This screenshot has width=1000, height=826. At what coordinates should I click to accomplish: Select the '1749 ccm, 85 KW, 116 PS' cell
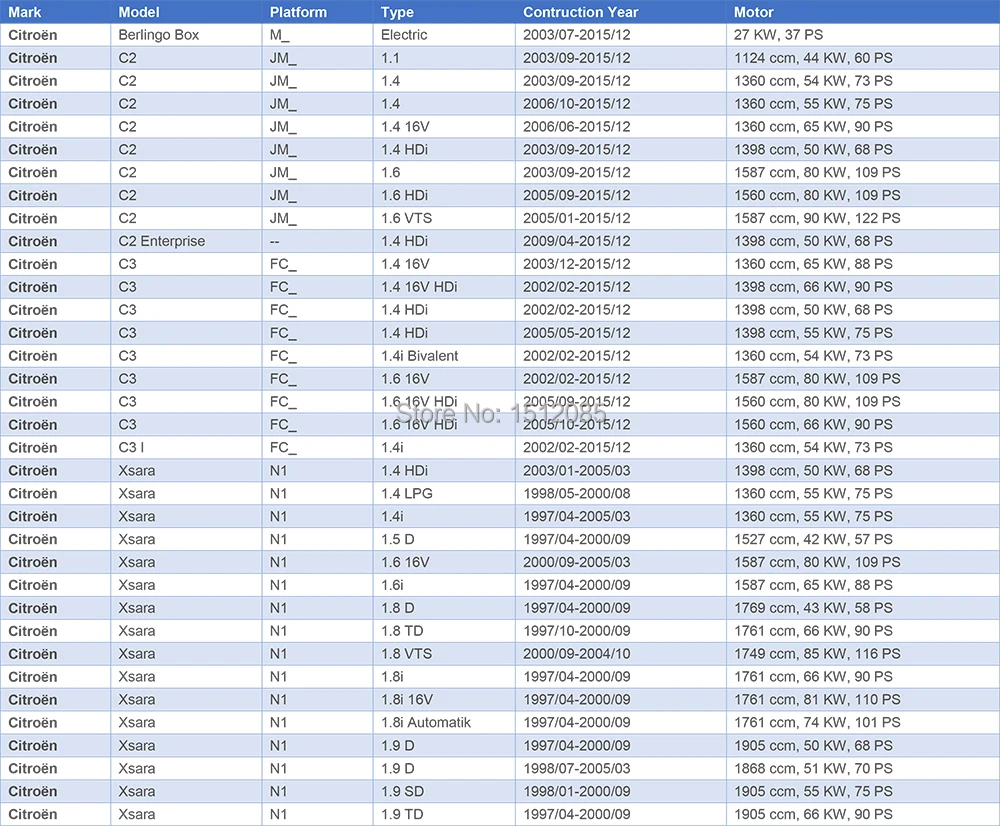pyautogui.click(x=863, y=654)
